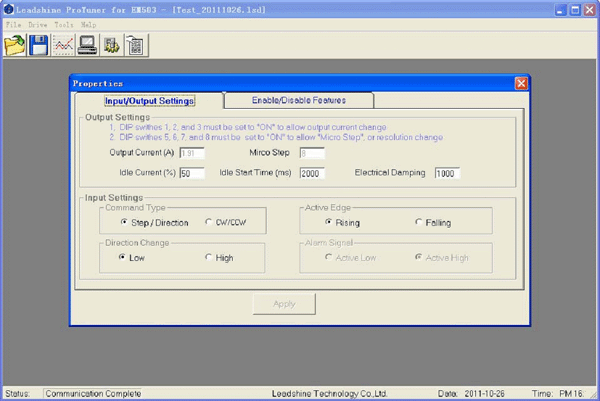The width and height of the screenshot is (600, 401).
Task: Open the File menu
Action: (13, 23)
